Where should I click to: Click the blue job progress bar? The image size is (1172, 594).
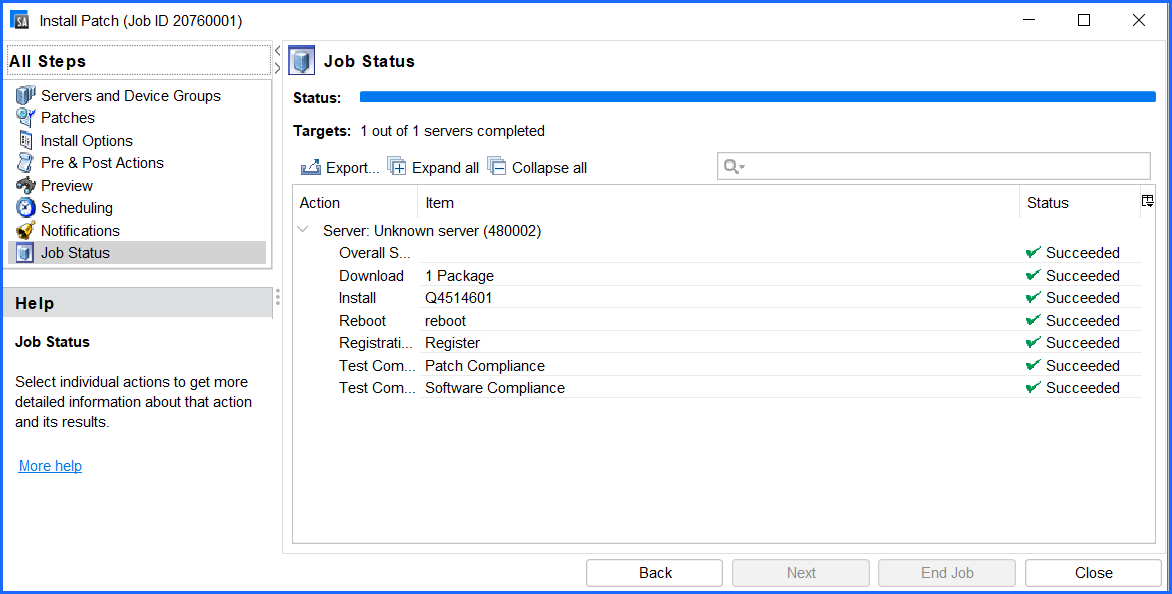757,97
